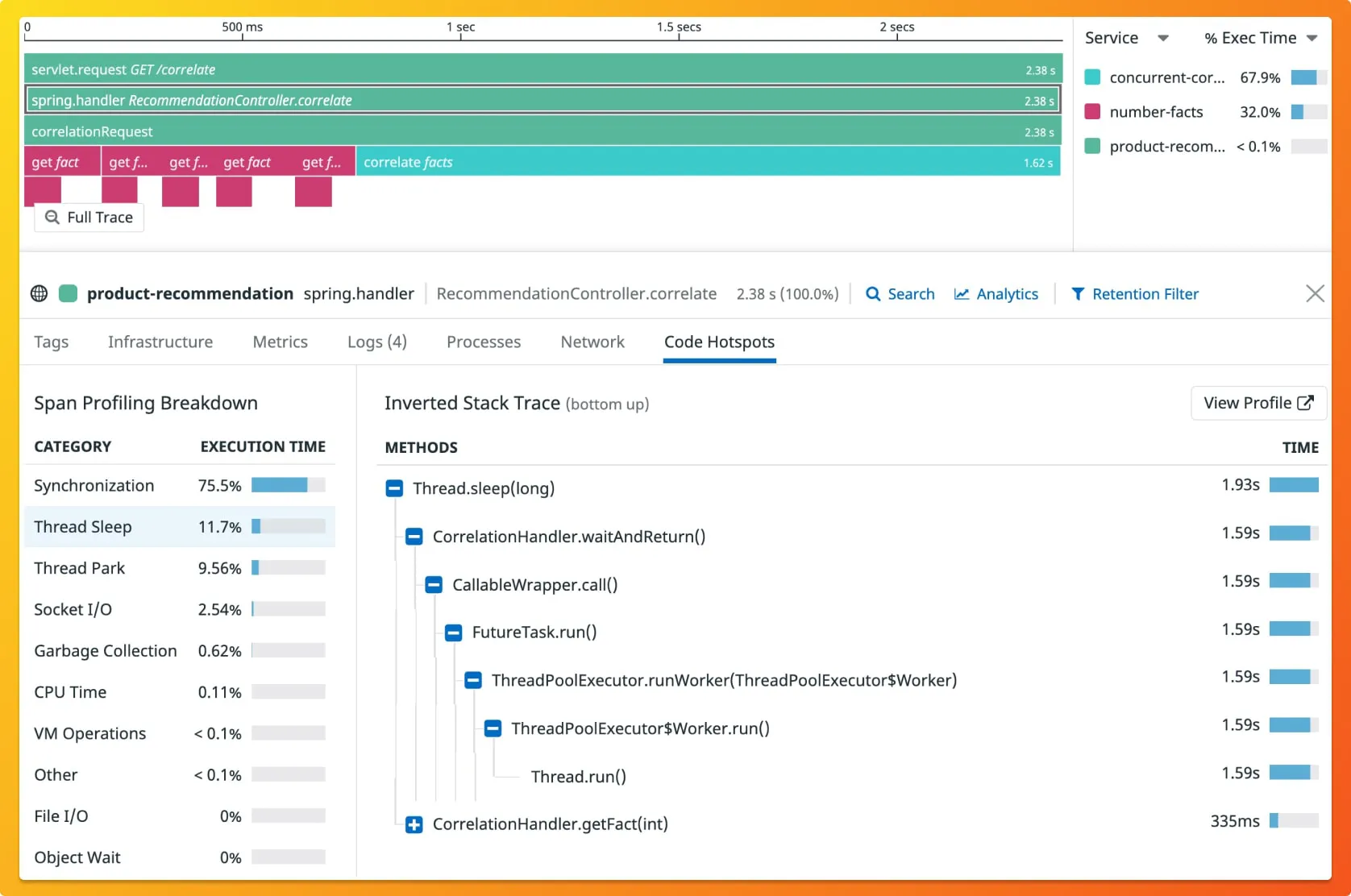Open the Full Trace button
1351x896 pixels.
[89, 218]
